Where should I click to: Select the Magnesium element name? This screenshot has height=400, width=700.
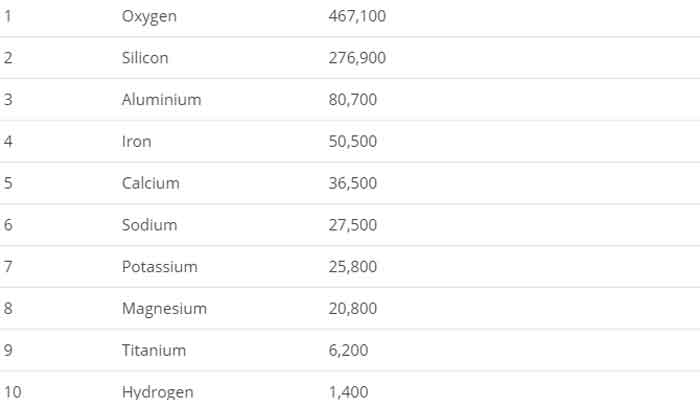[x=164, y=309]
